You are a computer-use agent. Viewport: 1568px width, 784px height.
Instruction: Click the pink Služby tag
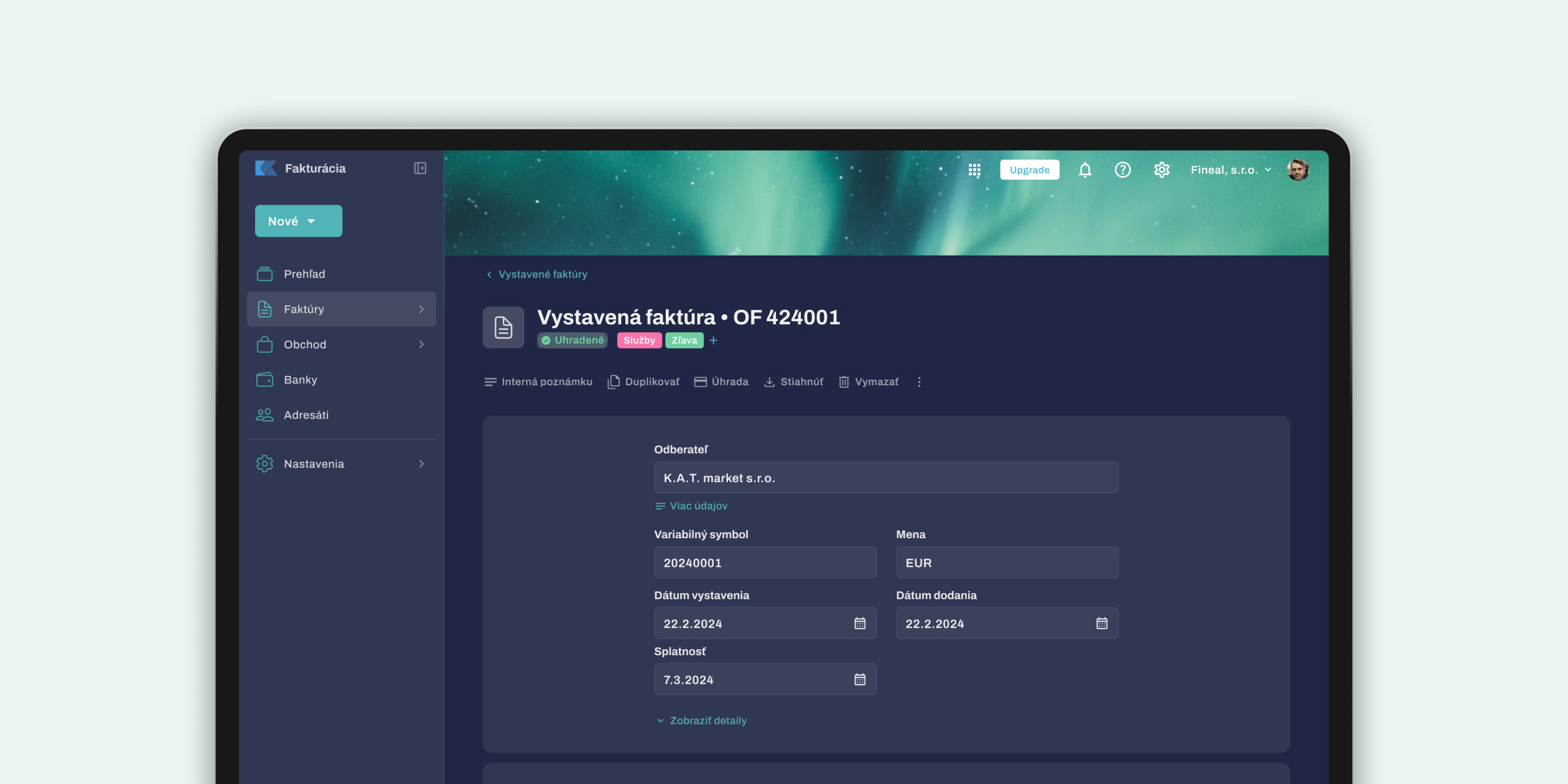coord(639,340)
